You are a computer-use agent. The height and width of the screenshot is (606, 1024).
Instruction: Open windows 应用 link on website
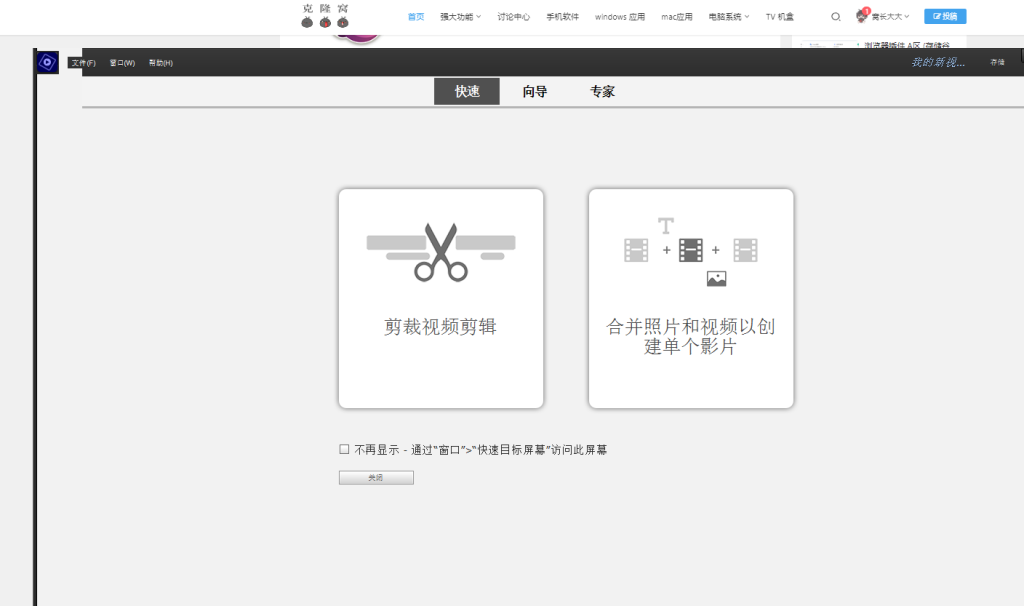click(x=620, y=17)
